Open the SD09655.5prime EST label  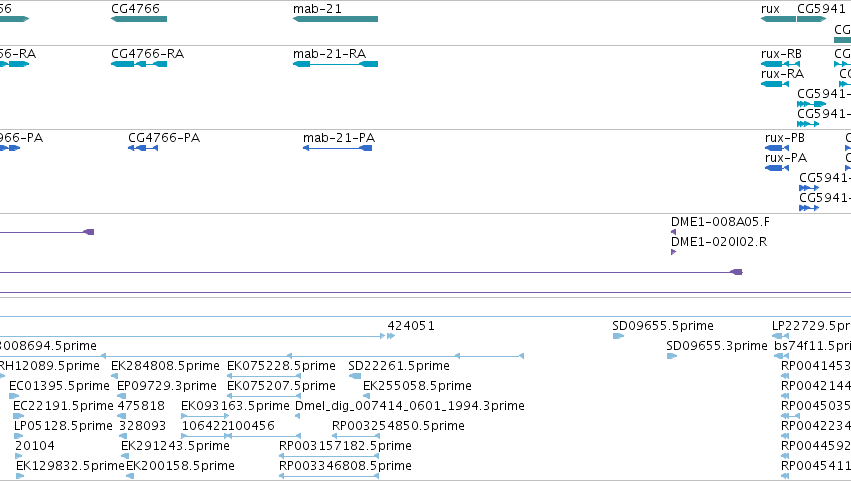[663, 326]
